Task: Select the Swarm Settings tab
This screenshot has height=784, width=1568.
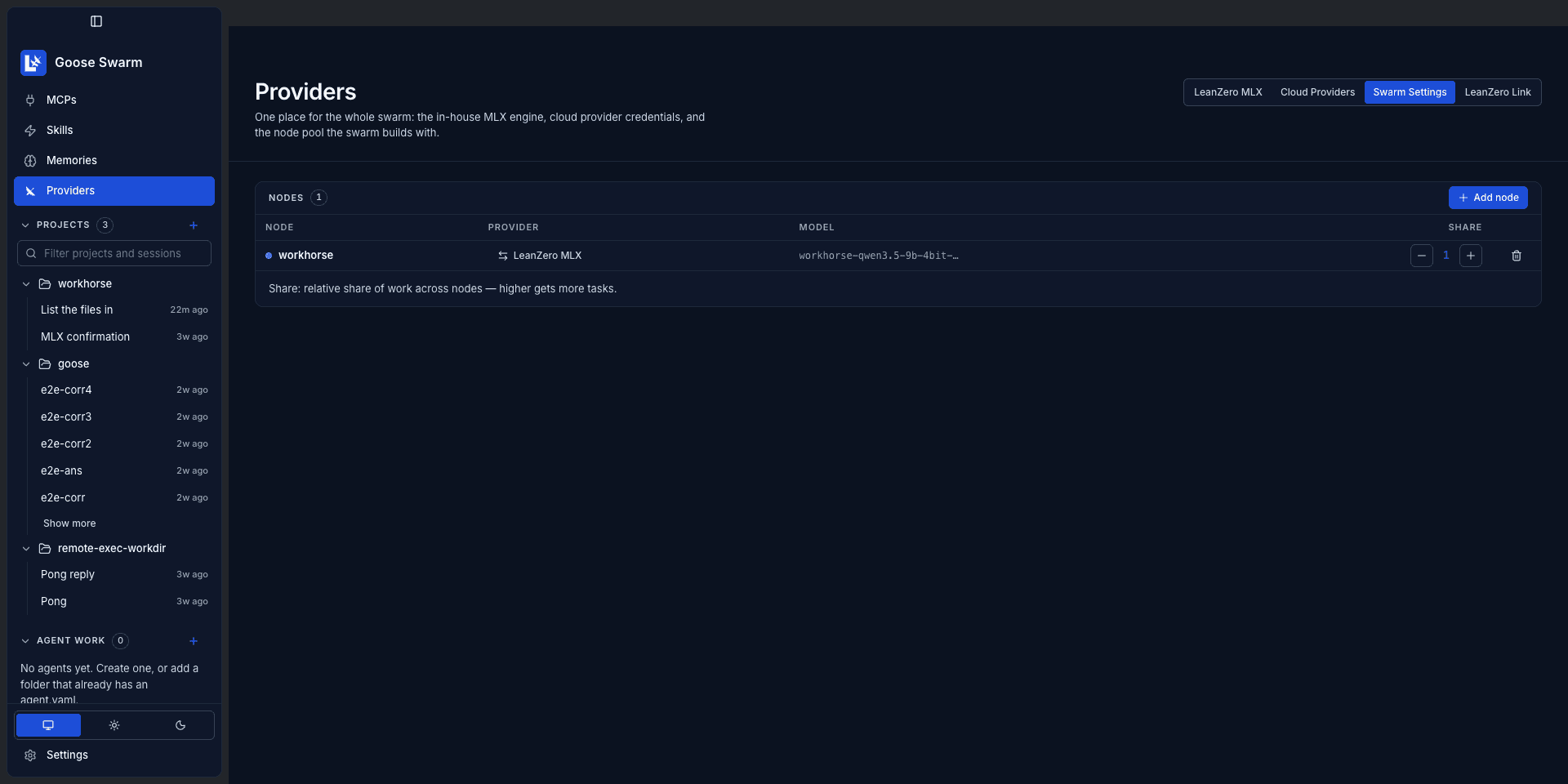Action: pyautogui.click(x=1410, y=92)
